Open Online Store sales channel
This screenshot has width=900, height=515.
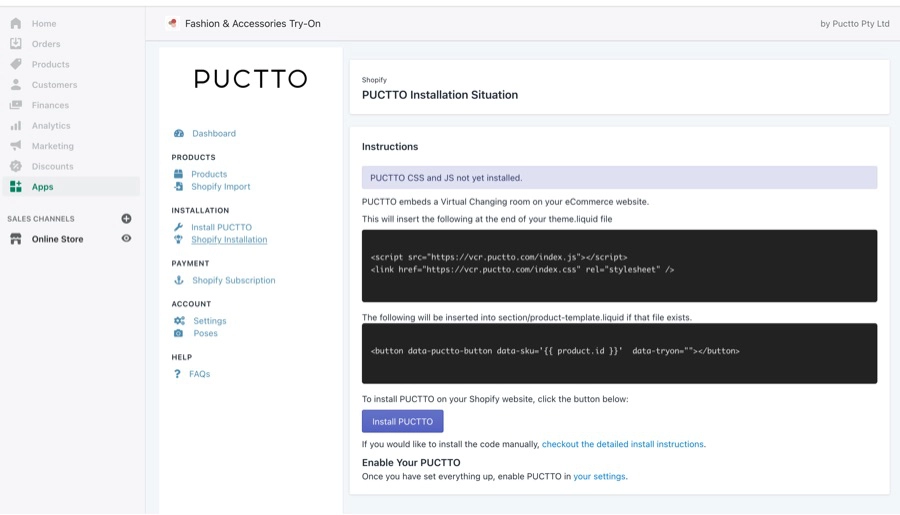click(57, 239)
